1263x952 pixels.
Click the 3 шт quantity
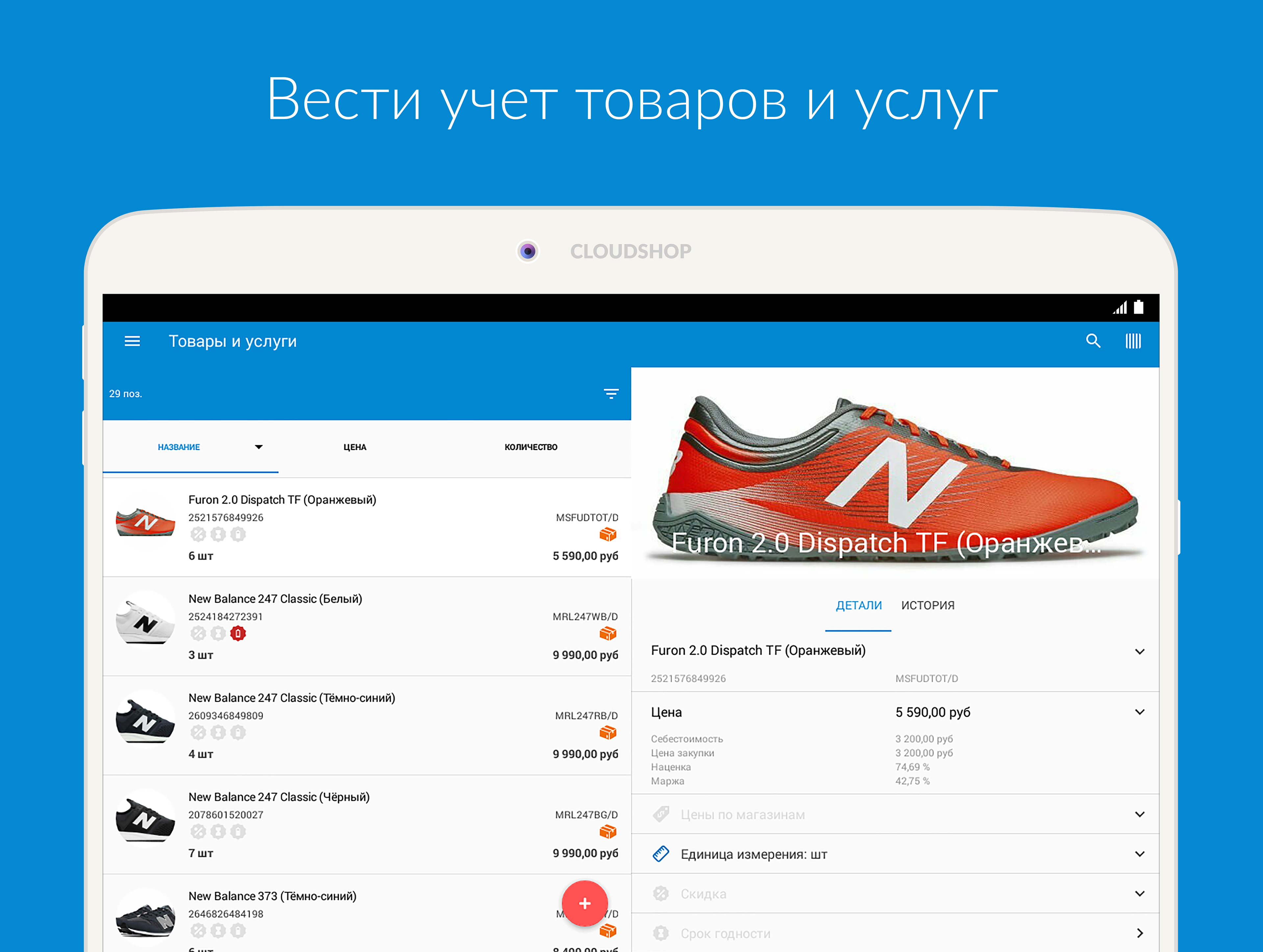coord(200,655)
